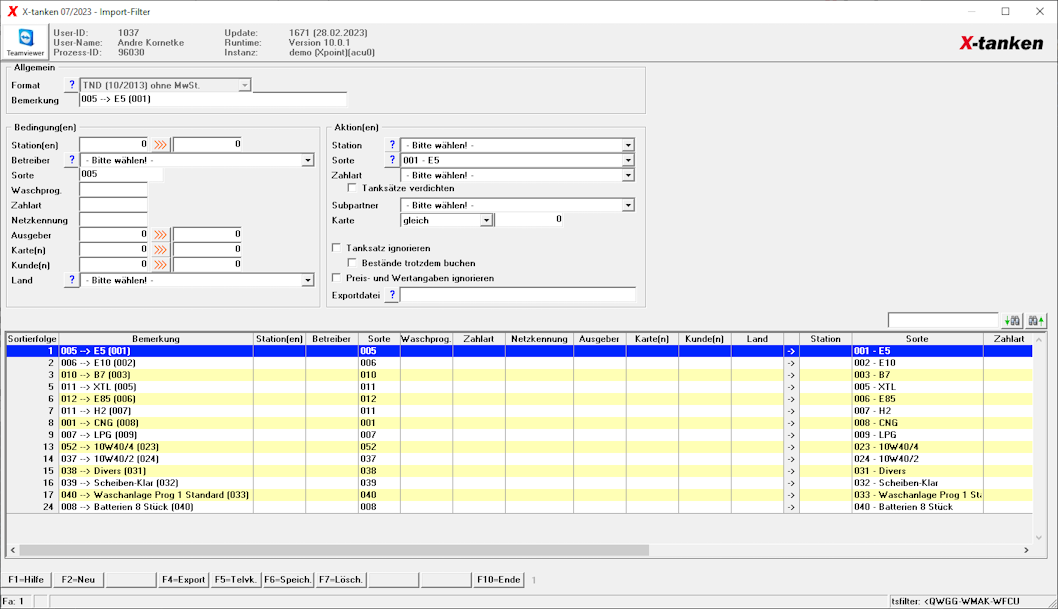Select row '012 --> E85 (006)'
The width and height of the screenshot is (1058, 609).
(520, 399)
